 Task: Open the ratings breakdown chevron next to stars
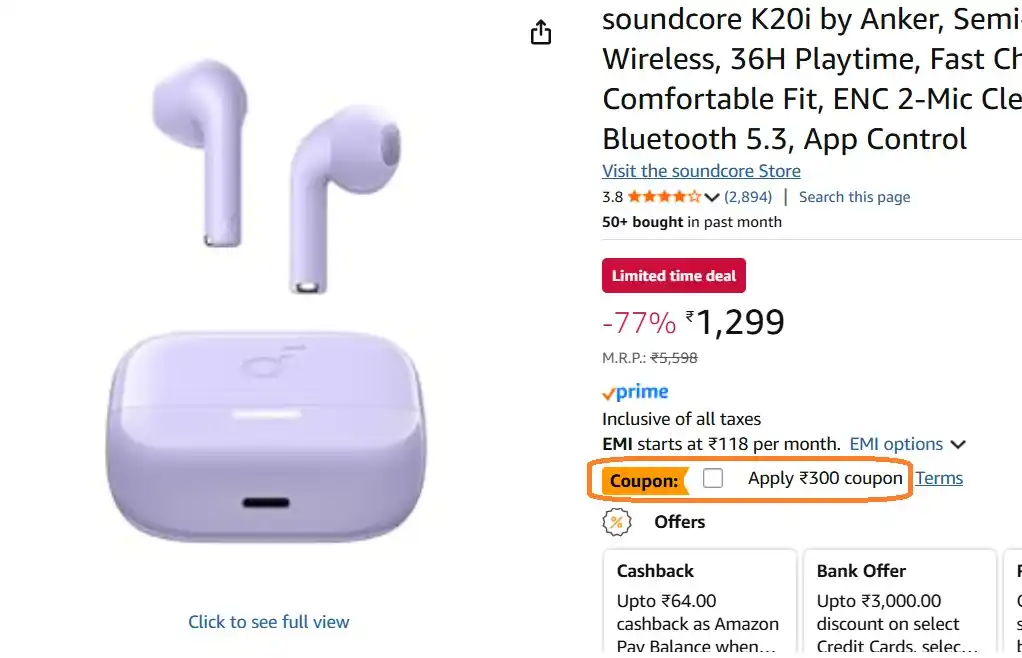[x=711, y=197]
